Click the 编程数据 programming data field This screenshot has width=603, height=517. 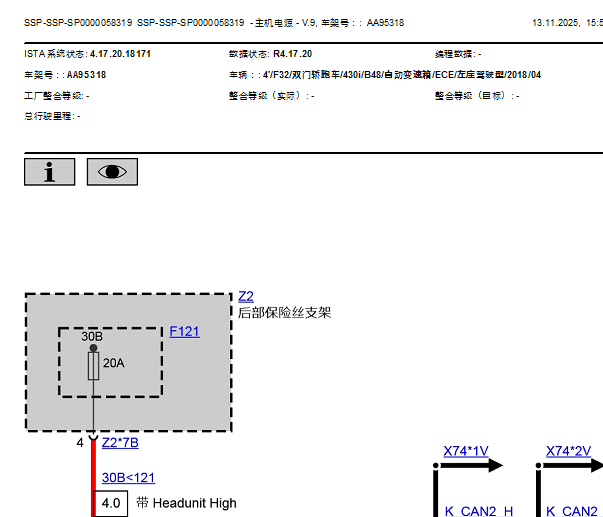pyautogui.click(x=458, y=54)
